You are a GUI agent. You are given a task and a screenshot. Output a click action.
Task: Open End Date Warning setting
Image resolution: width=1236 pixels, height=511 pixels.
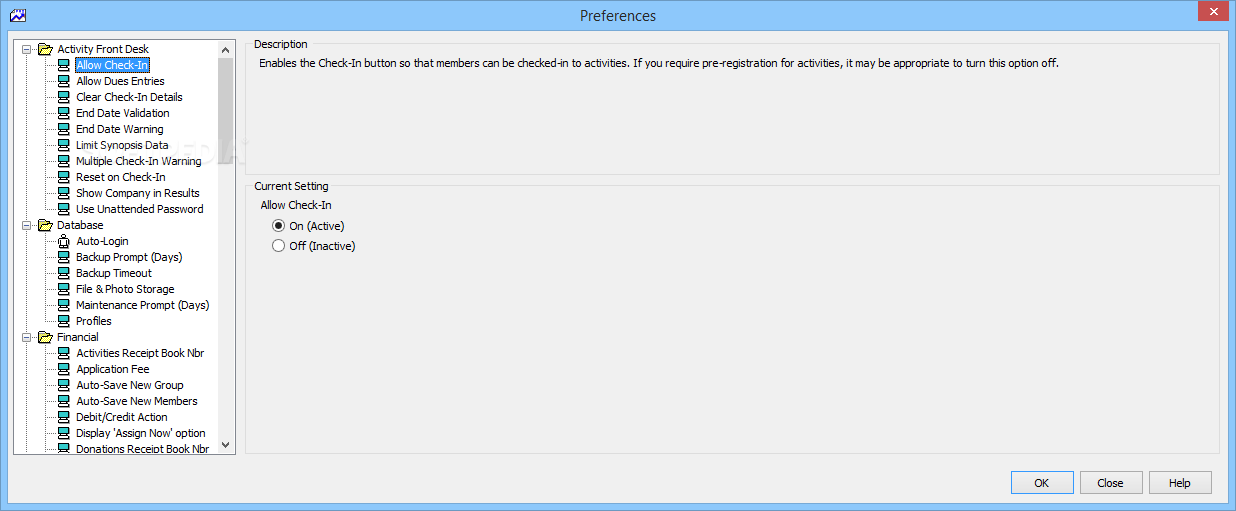(119, 129)
